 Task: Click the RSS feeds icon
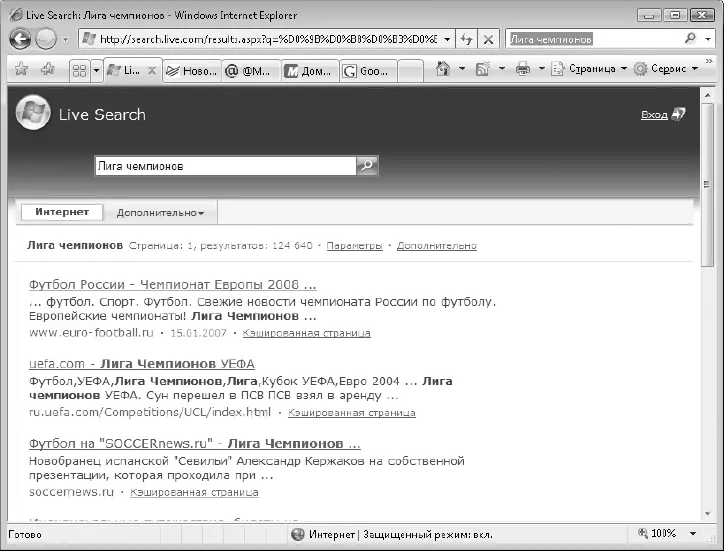point(482,69)
